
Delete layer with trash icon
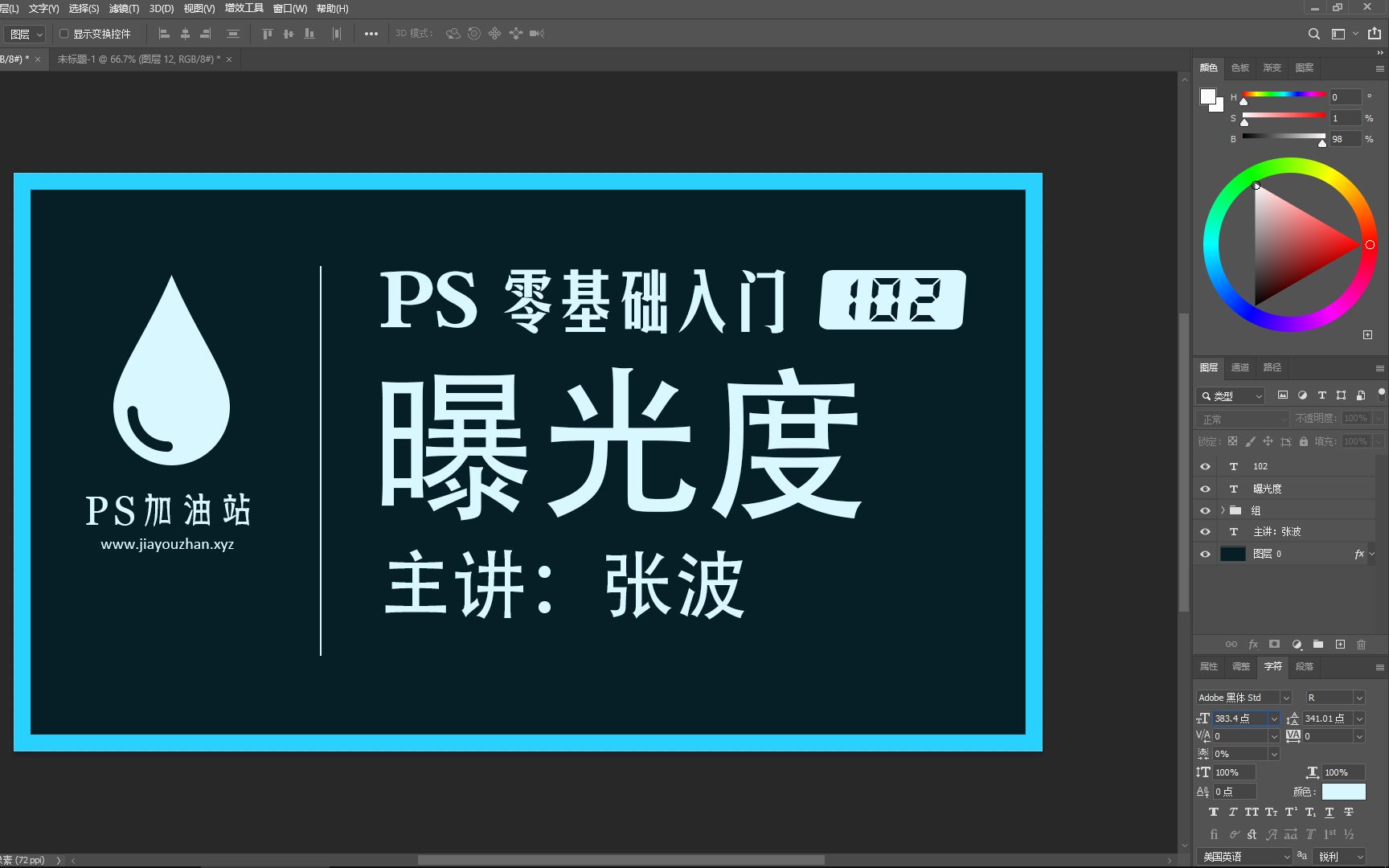pos(1361,645)
